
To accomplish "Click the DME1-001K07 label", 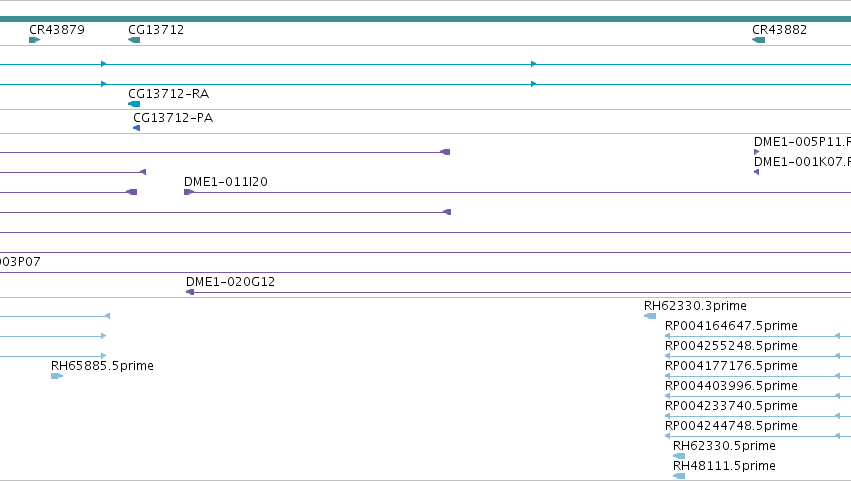I will point(803,162).
